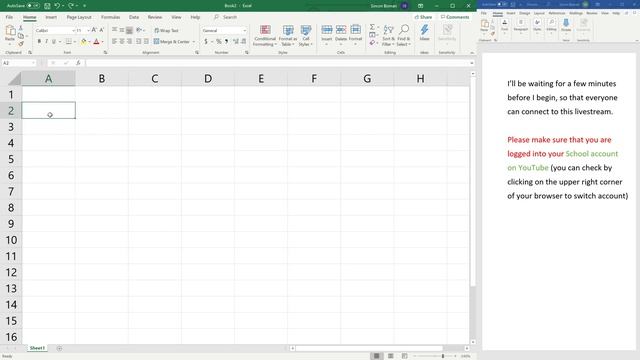Click the Paste icon in Word window
The height and width of the screenshot is (360, 640).
click(484, 24)
